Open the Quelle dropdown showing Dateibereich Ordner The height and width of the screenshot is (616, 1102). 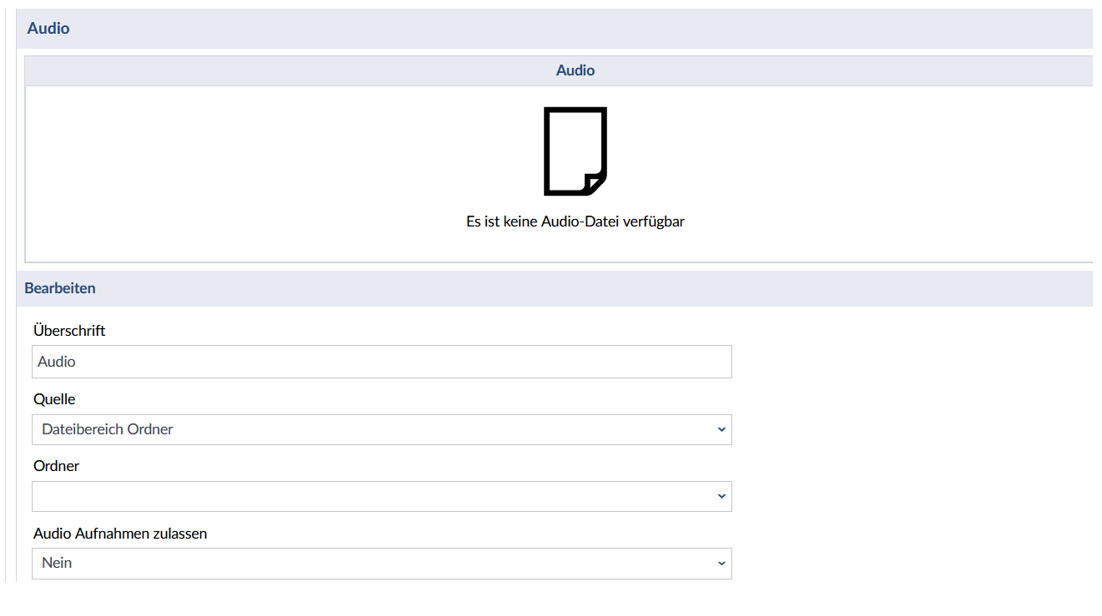pos(381,430)
